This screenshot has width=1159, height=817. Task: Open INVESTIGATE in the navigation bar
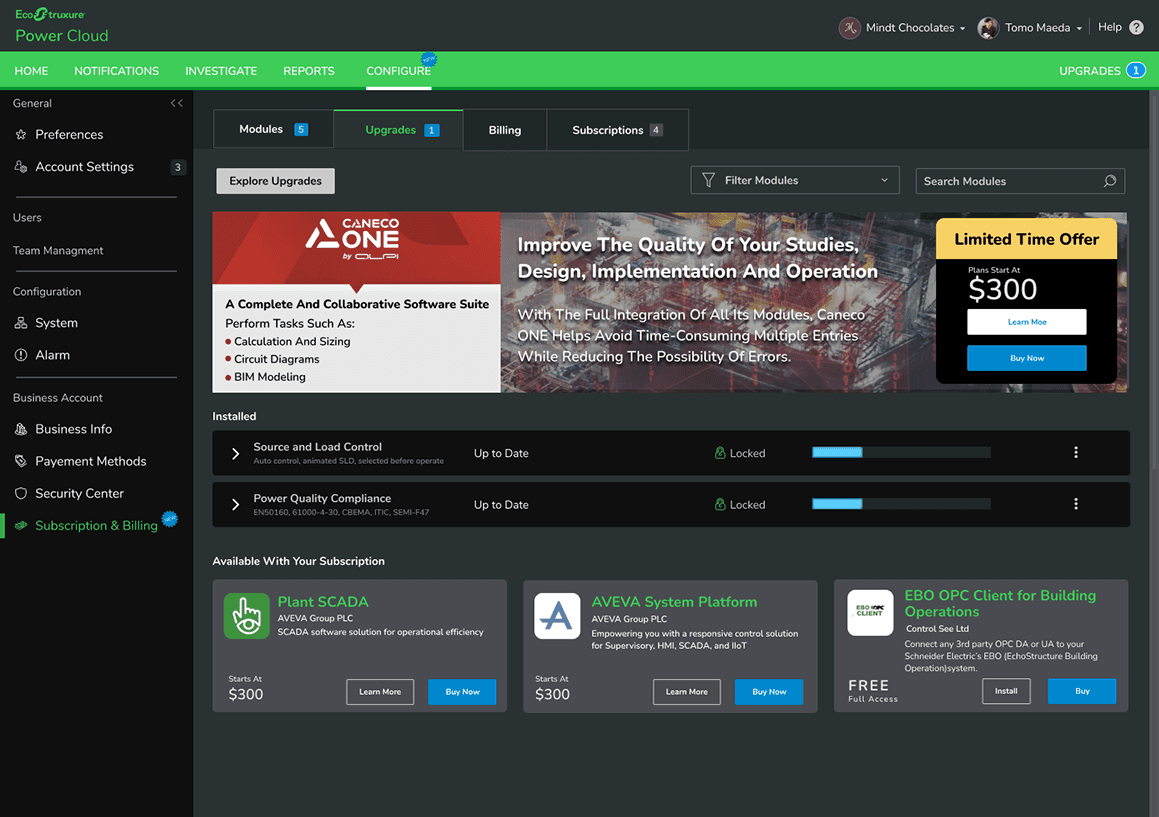click(221, 71)
